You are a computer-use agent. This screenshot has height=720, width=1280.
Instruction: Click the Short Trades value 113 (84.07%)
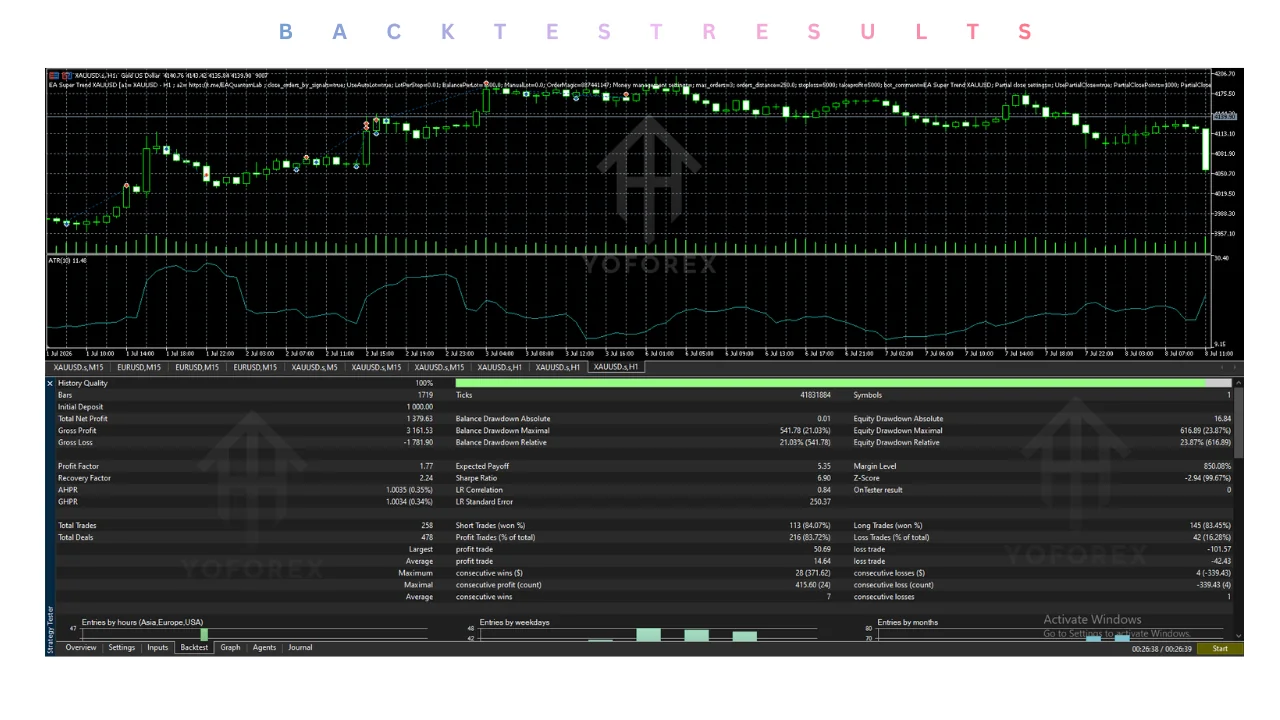[x=811, y=525]
